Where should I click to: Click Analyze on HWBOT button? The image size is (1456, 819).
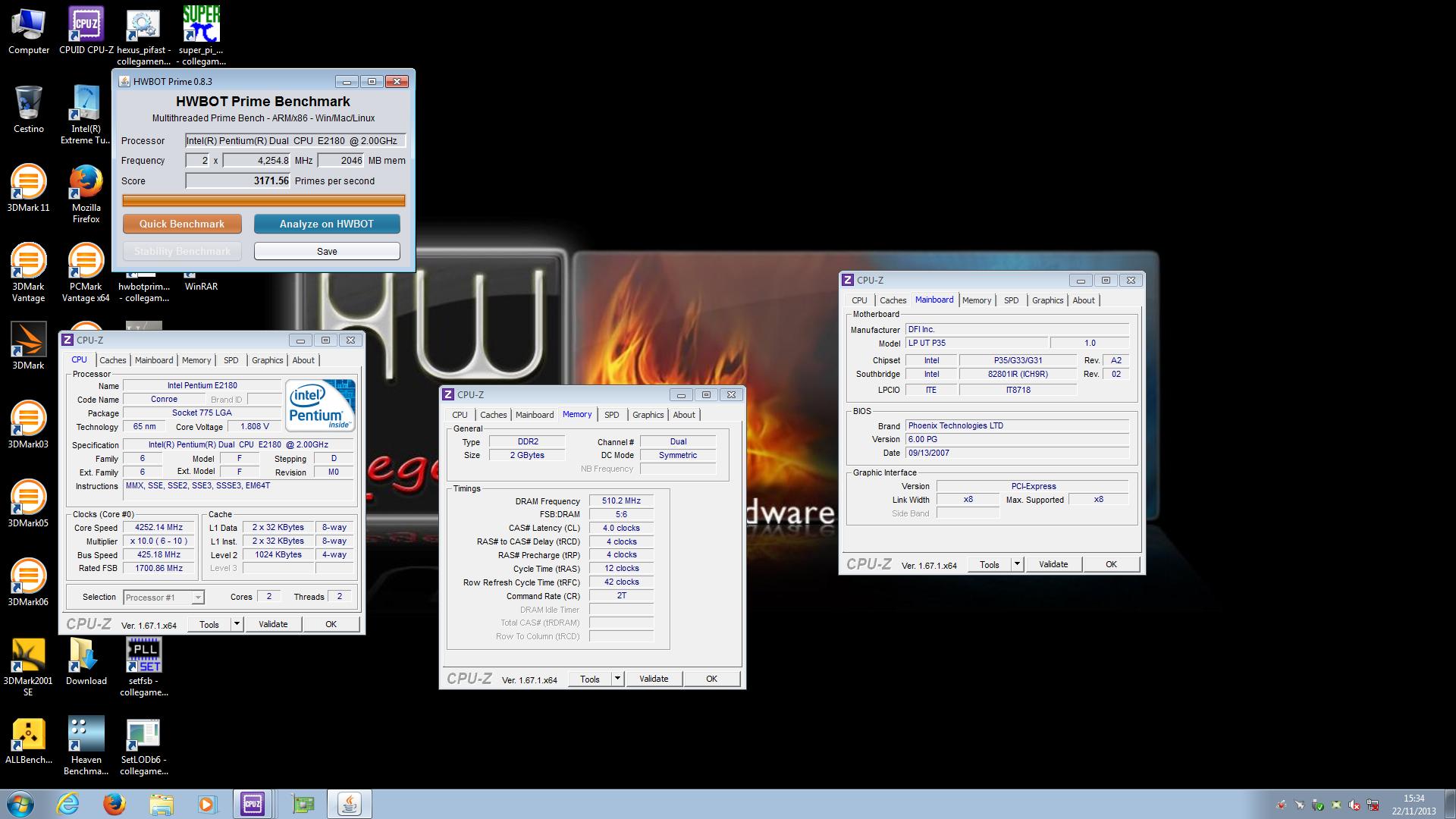click(327, 224)
